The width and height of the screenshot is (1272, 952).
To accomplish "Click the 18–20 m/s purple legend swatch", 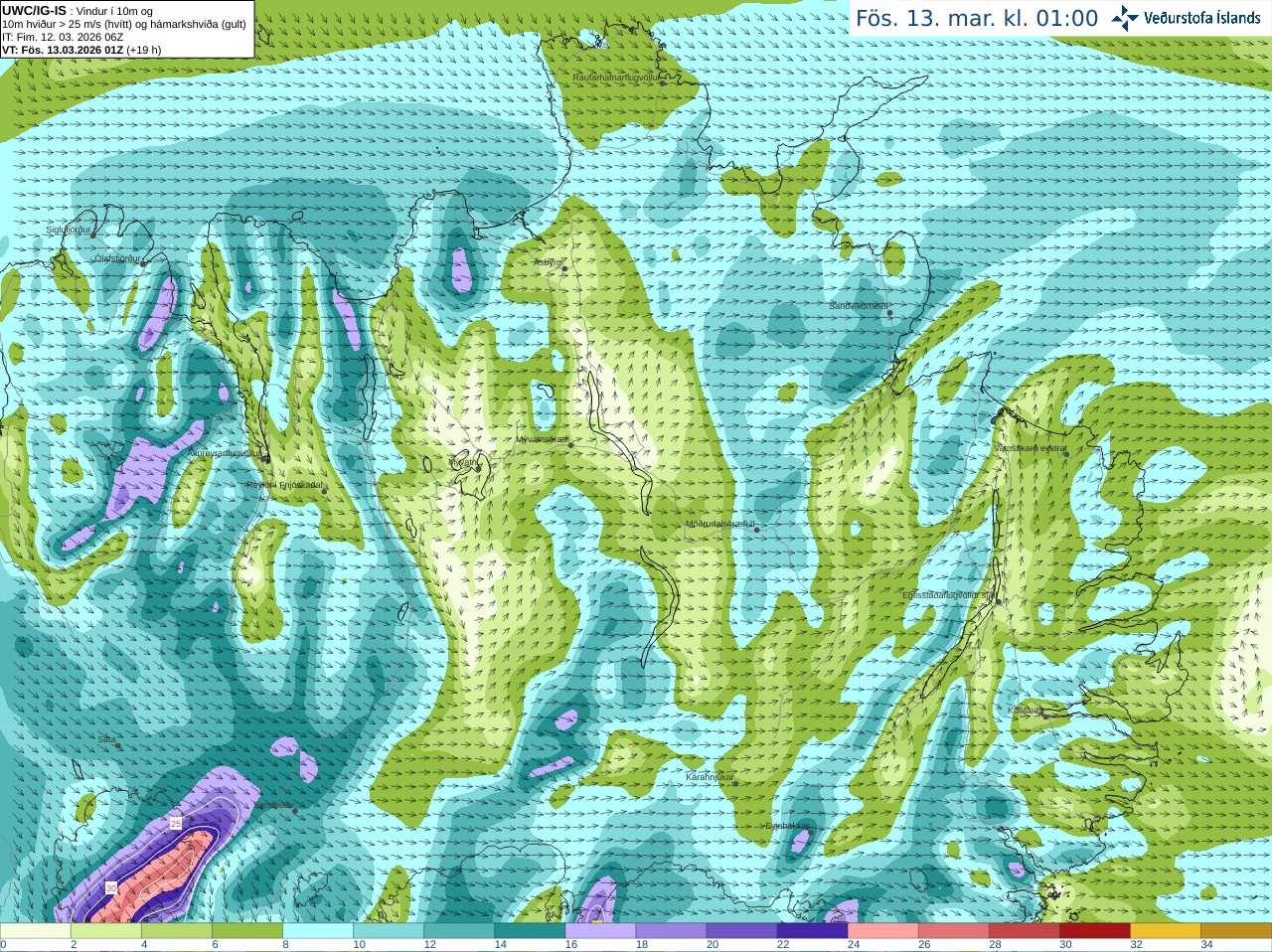I will (x=671, y=931).
